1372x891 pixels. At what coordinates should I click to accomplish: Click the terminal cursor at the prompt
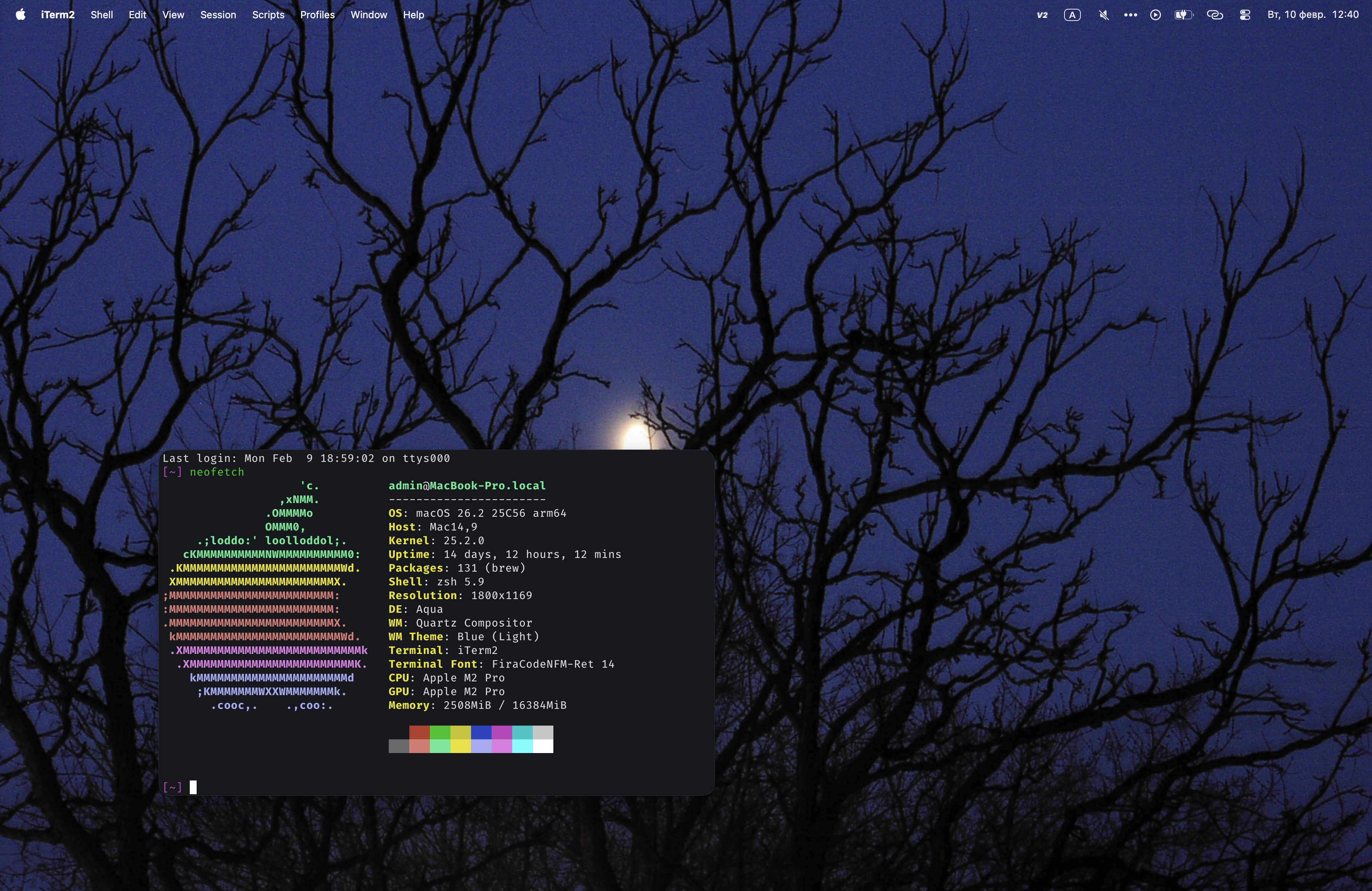(x=193, y=787)
